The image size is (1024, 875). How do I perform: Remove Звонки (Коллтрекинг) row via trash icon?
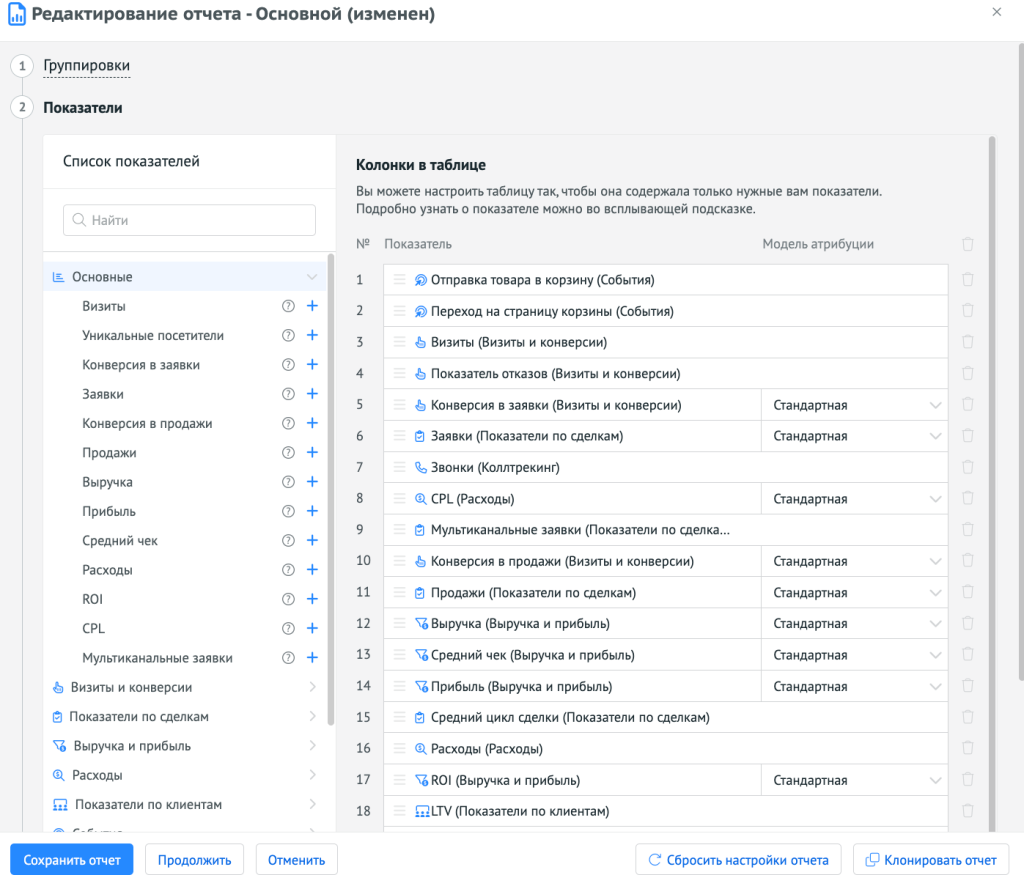click(967, 467)
